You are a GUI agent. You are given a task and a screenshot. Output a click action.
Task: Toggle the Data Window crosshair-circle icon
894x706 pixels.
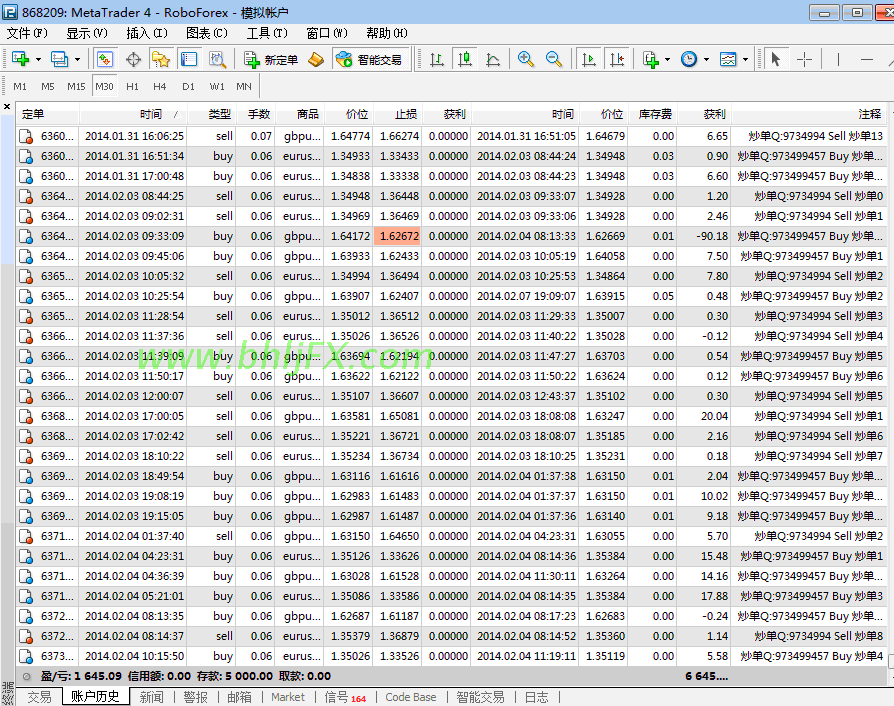click(133, 59)
